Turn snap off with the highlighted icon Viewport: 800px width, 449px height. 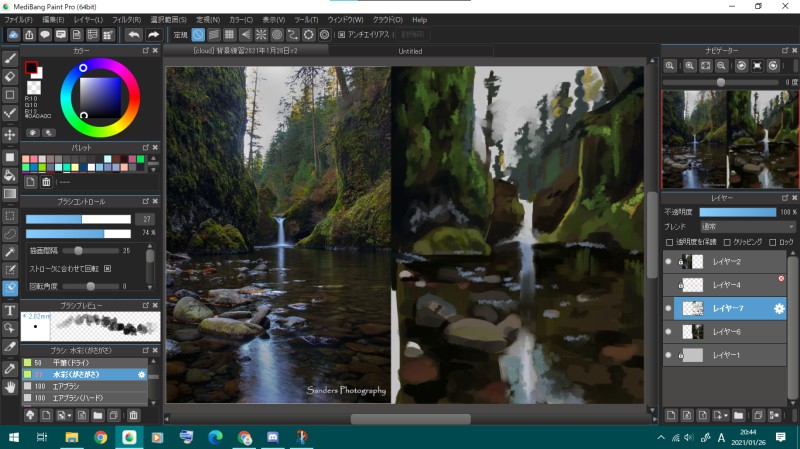tap(198, 35)
